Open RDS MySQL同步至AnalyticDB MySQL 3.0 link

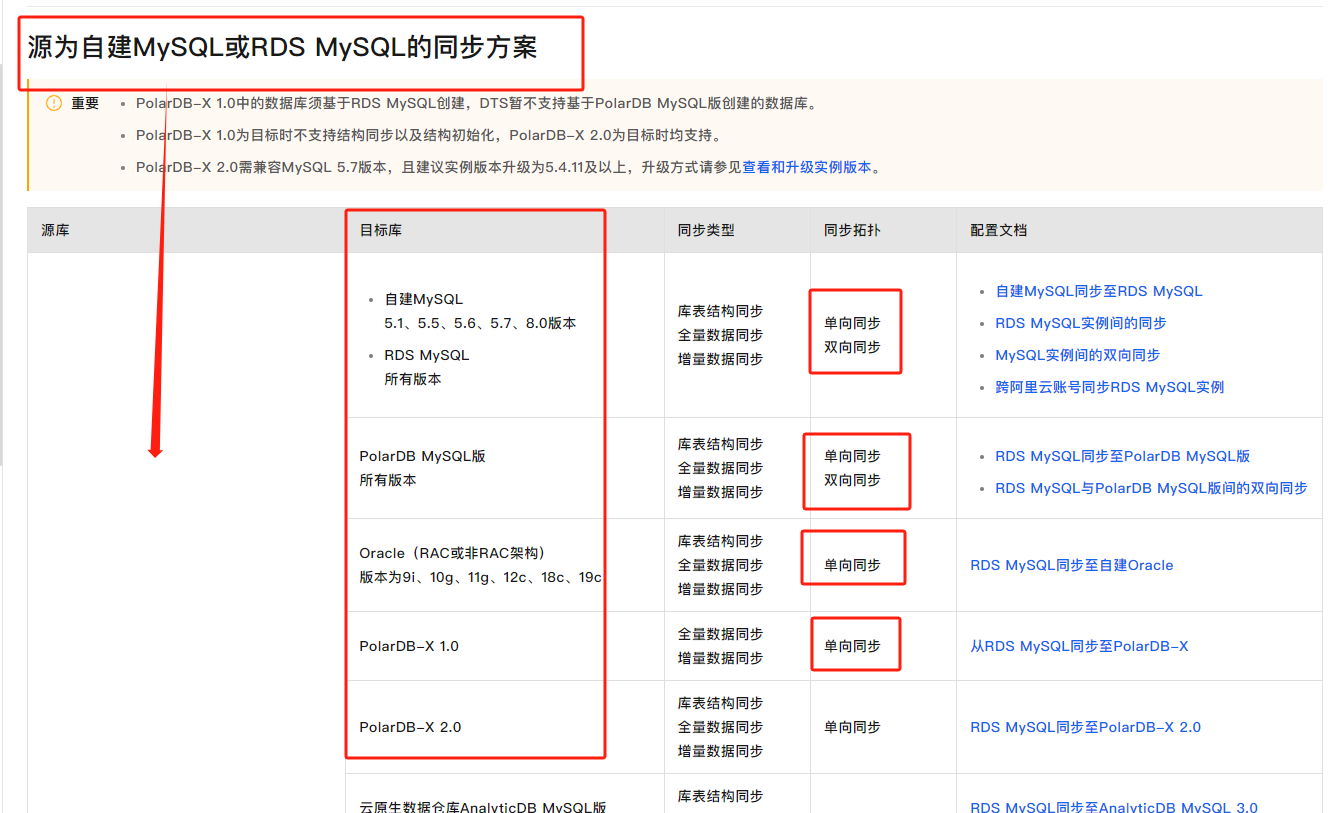click(1114, 807)
